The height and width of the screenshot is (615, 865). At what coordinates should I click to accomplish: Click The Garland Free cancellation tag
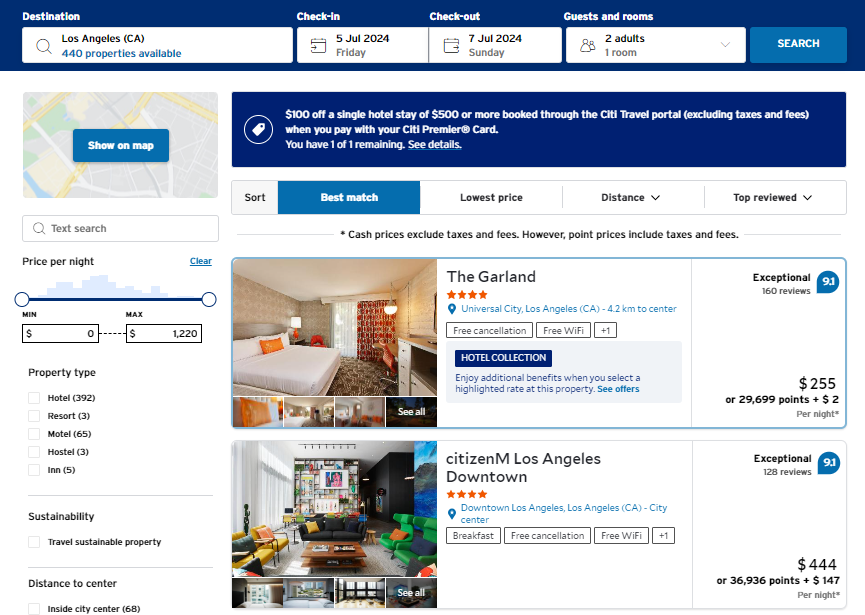tap(489, 330)
